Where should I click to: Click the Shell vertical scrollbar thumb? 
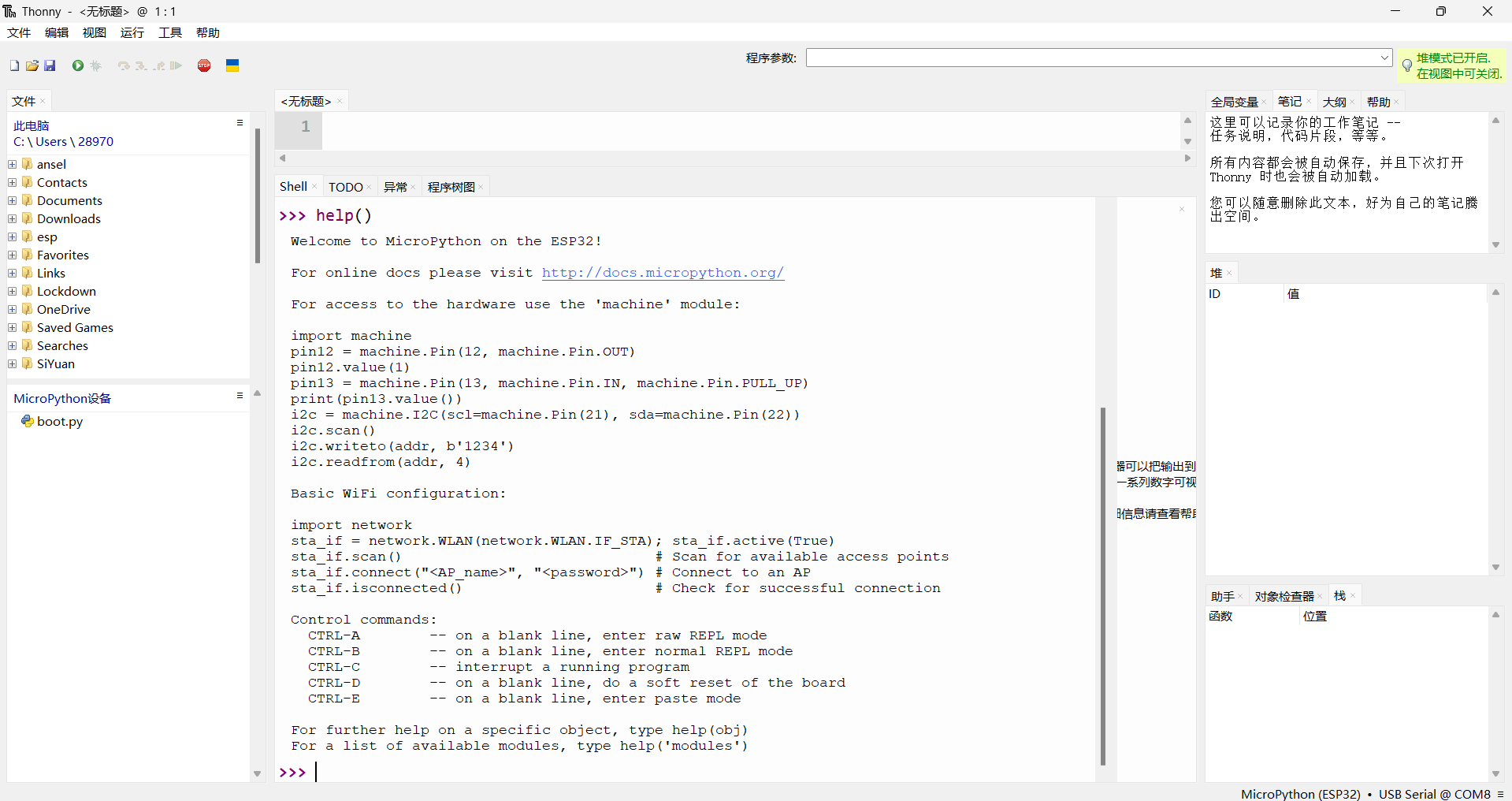click(x=1103, y=586)
